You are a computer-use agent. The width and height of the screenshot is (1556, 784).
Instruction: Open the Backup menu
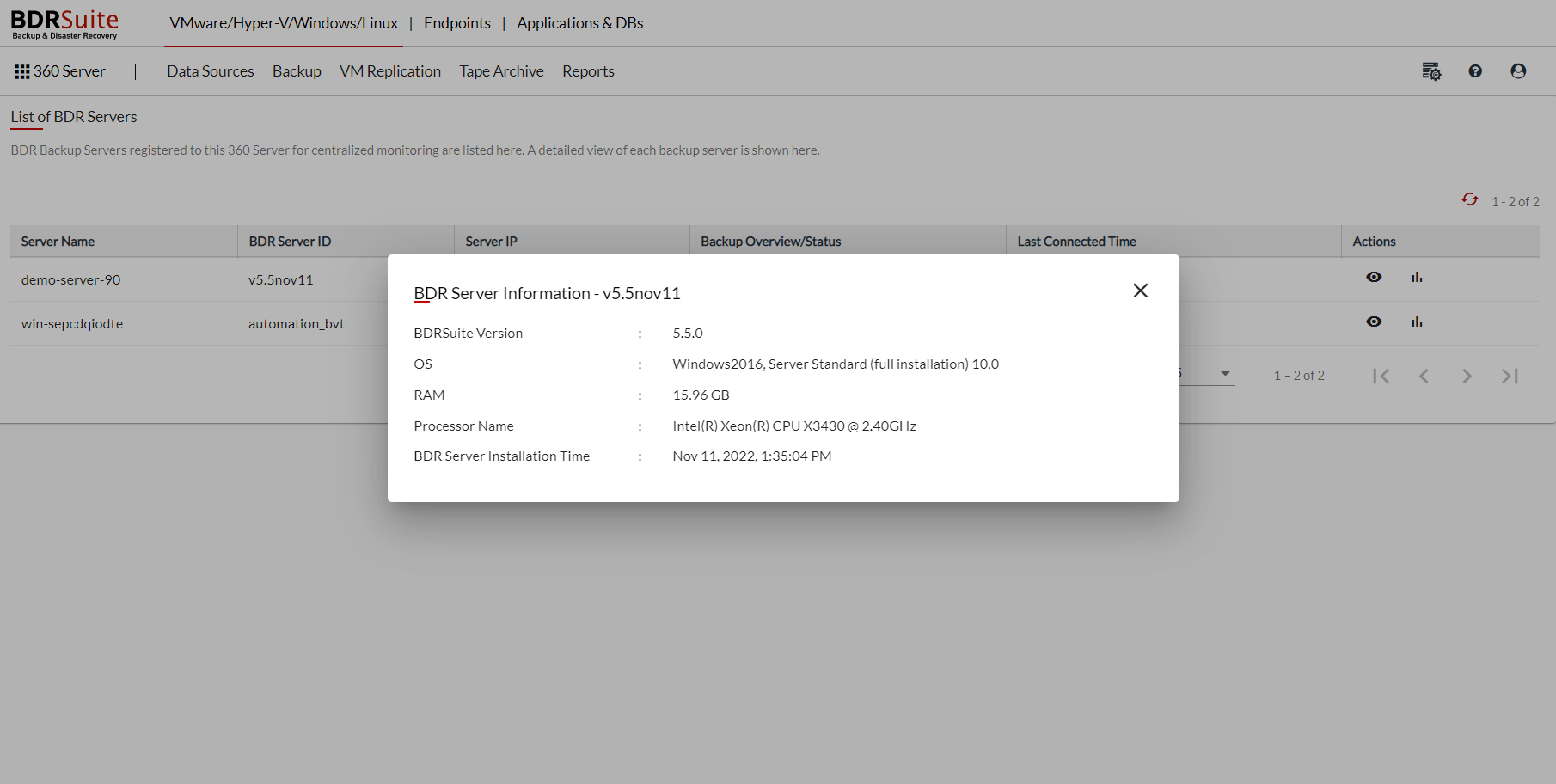tap(297, 71)
